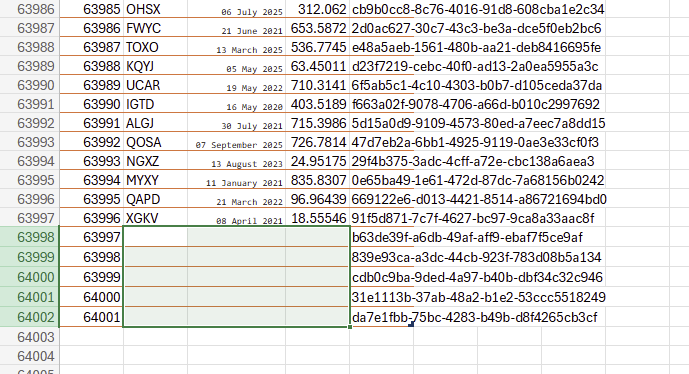This screenshot has width=689, height=374.
Task: Select row header 63990
Action: [x=29, y=85]
